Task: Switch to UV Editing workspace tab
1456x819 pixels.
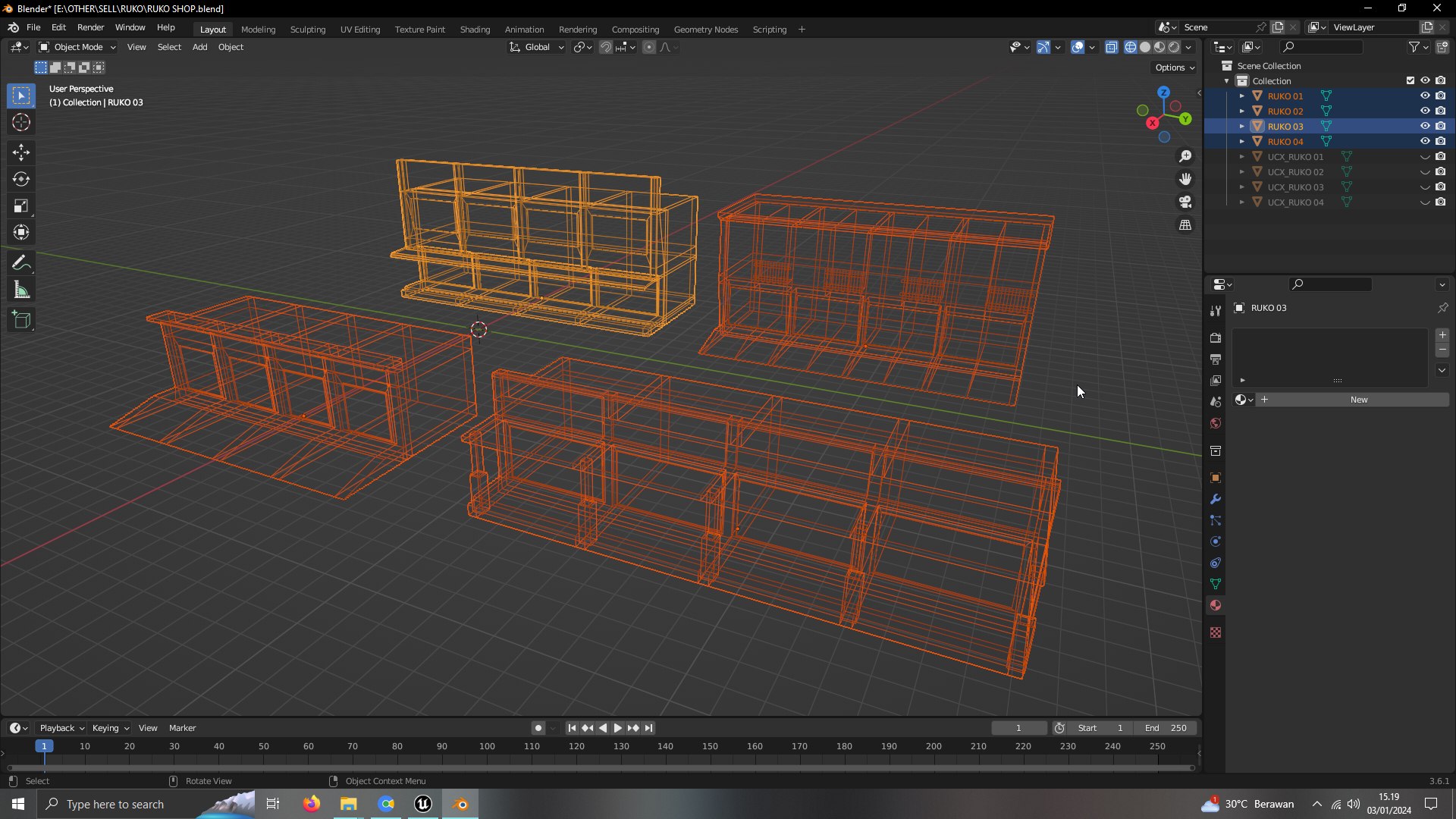Action: [360, 29]
